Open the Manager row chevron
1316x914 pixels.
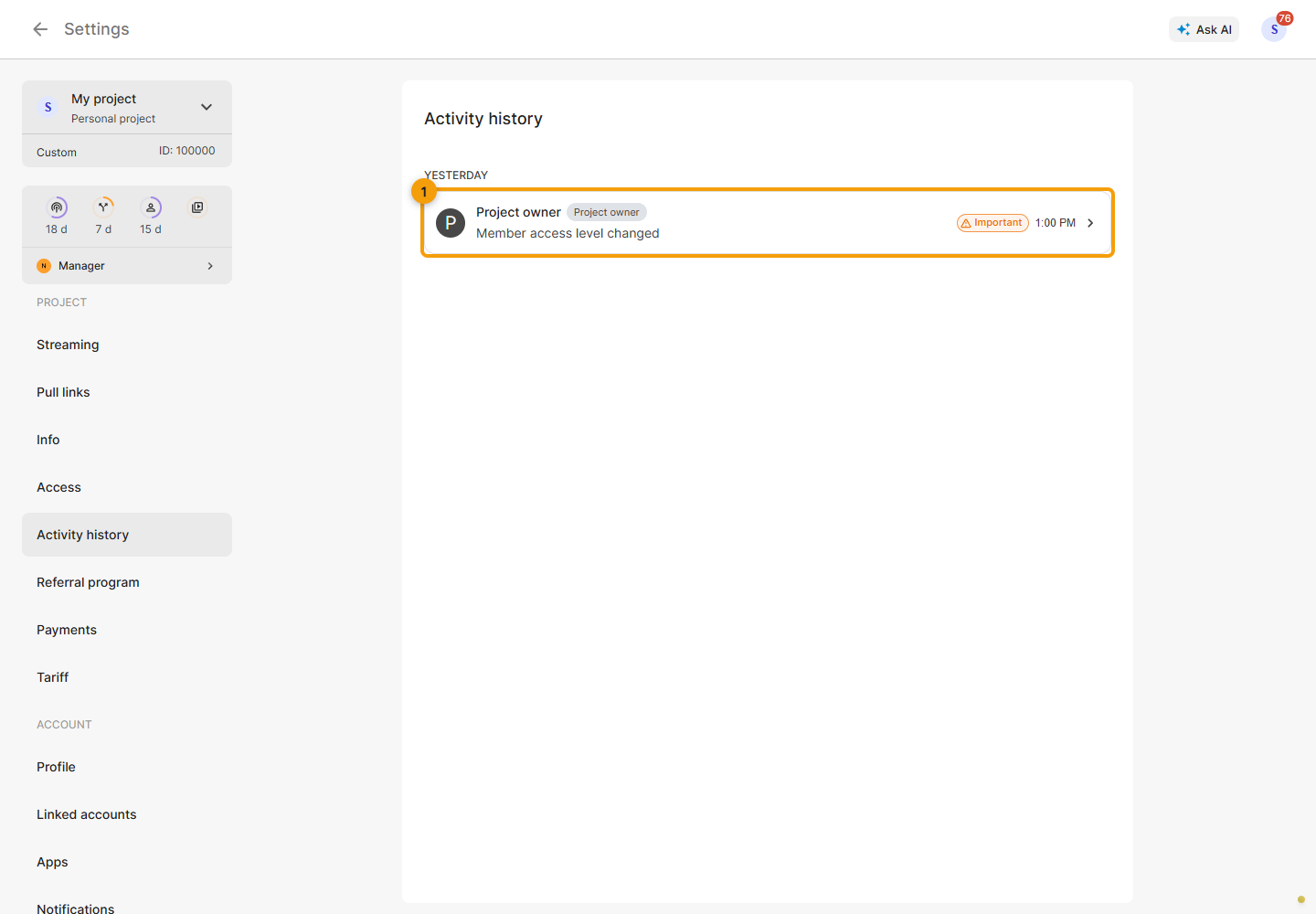(210, 266)
